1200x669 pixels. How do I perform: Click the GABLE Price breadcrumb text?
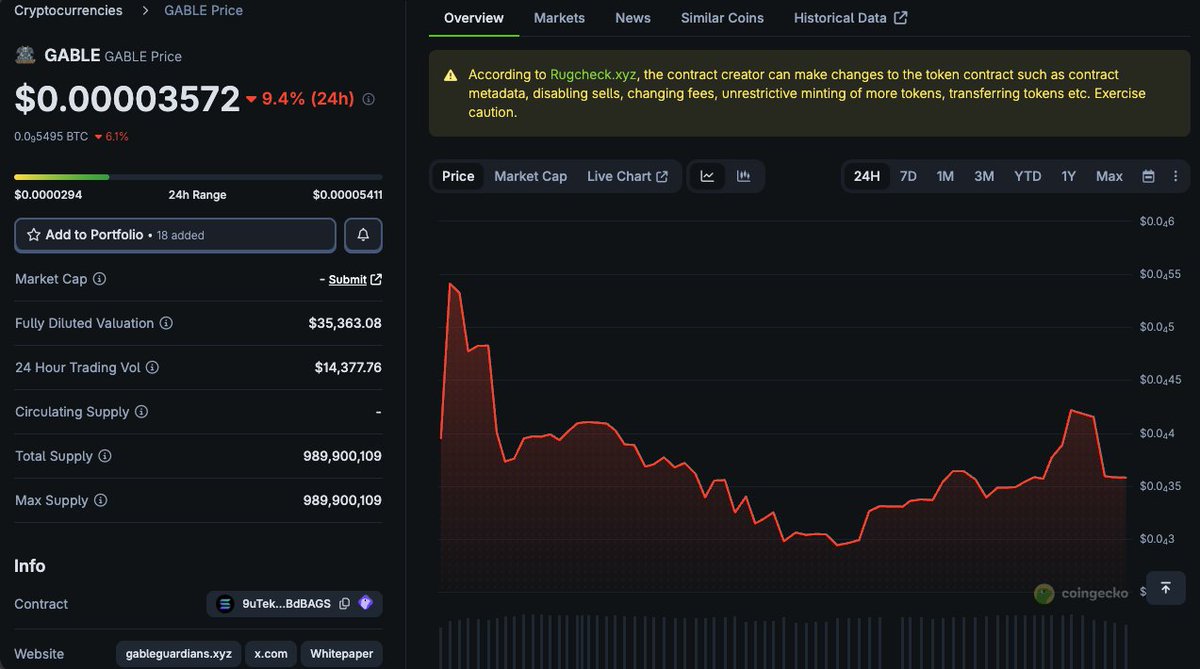click(203, 10)
